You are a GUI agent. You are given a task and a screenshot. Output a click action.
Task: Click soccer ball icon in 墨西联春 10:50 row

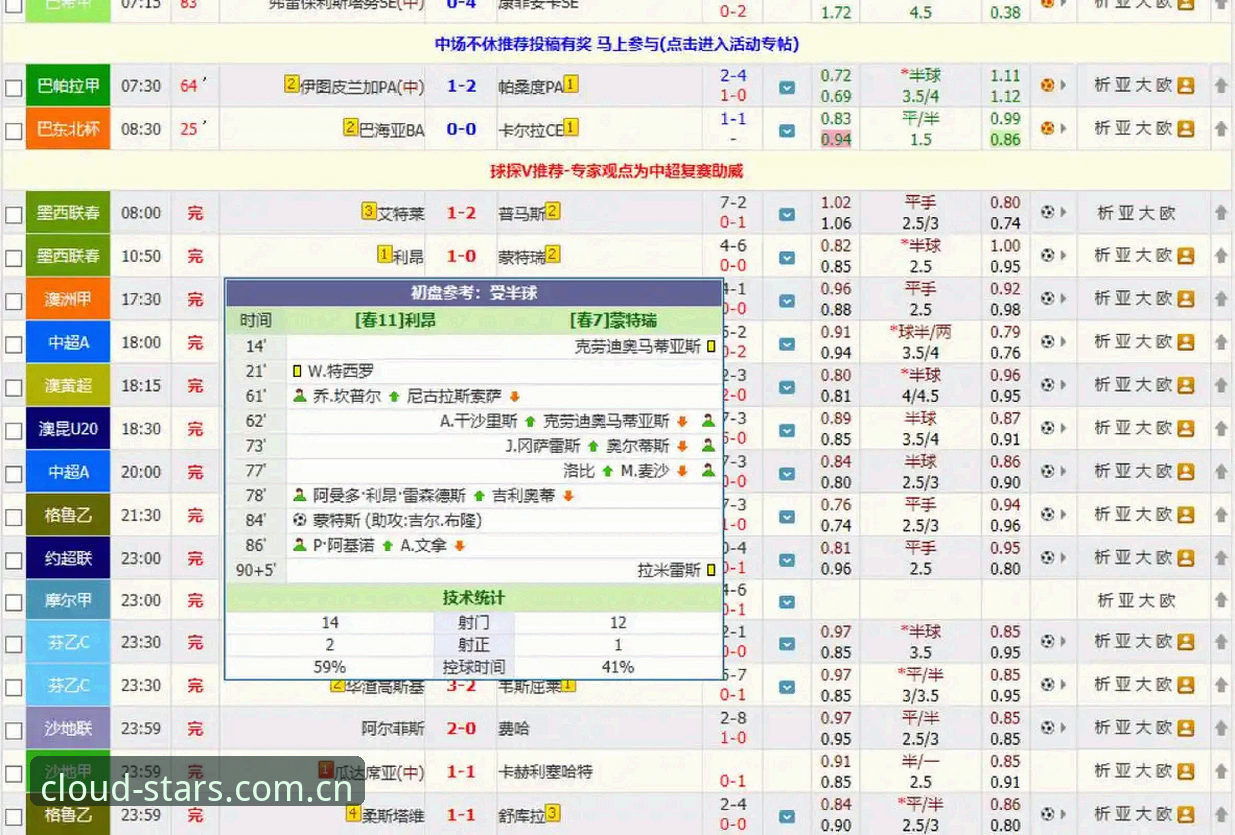pos(1047,255)
